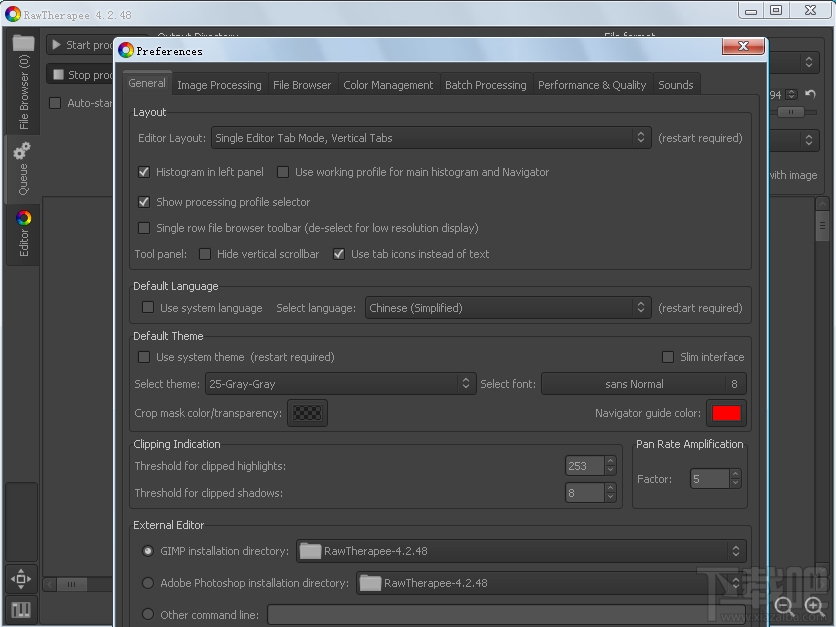Click the zoom out magnifier icon
This screenshot has width=836, height=627.
click(x=784, y=606)
